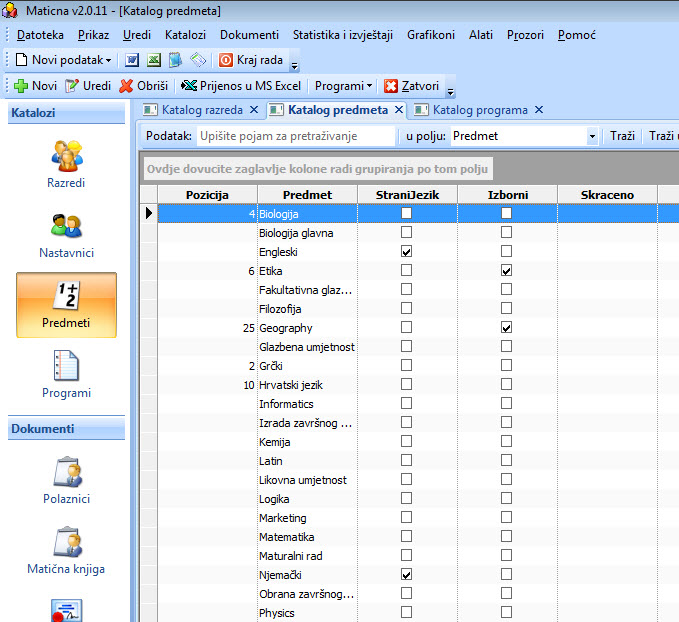
Task: Click the MS Word export toolbar icon
Action: coord(132,60)
